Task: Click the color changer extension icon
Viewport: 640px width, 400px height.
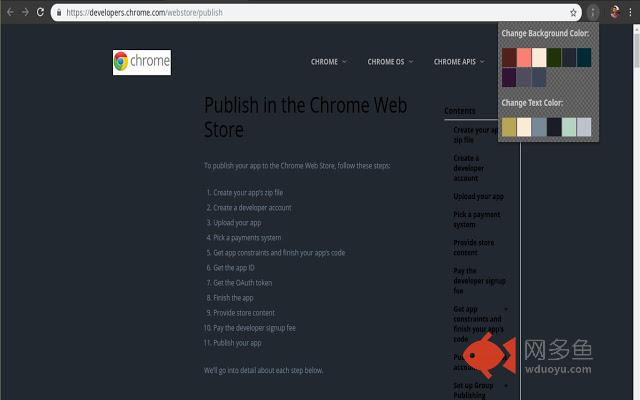Action: pyautogui.click(x=593, y=13)
